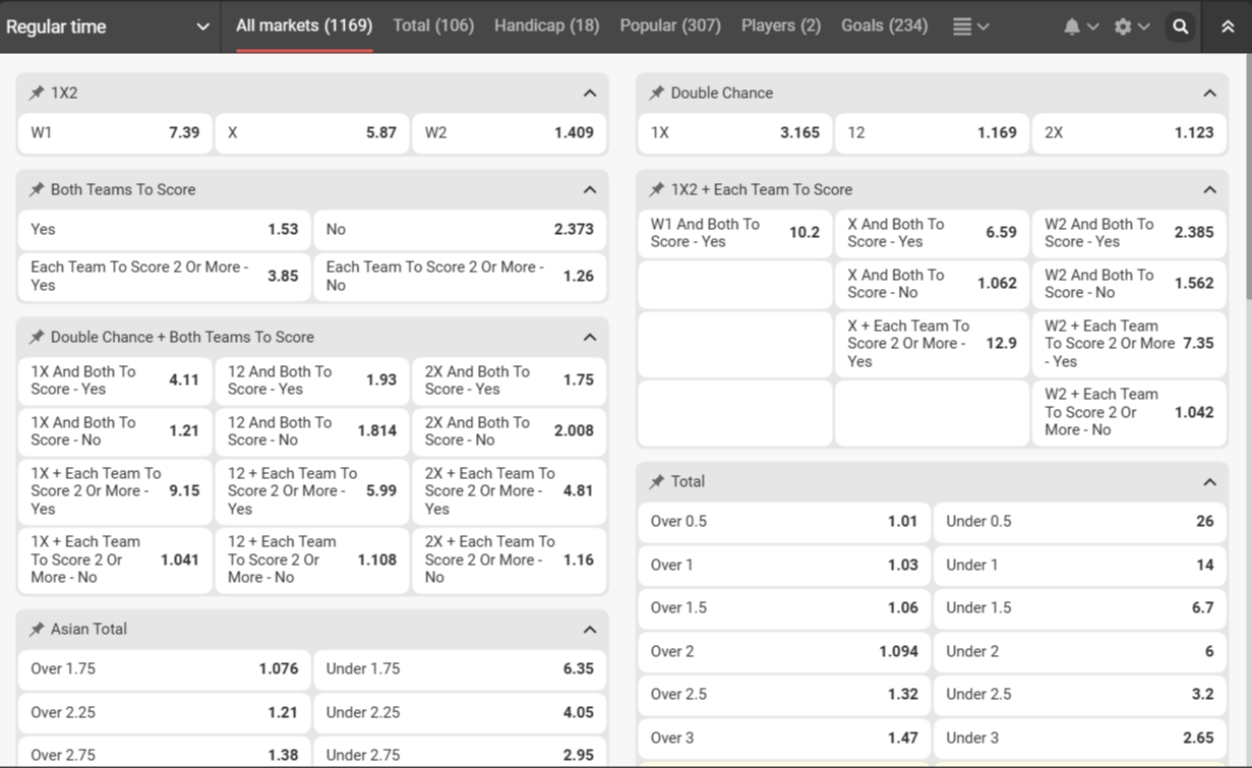Screen dimensions: 1252x768
Task: Select the W1 odds of 7.39
Action: click(114, 132)
